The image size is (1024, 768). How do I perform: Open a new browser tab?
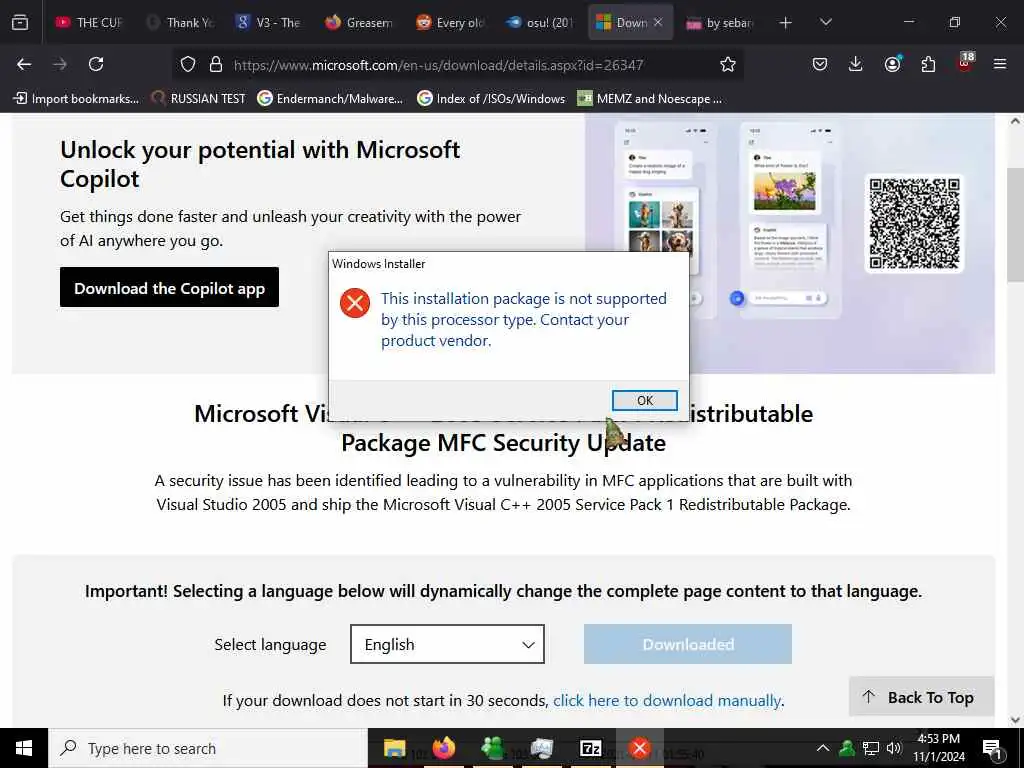point(786,23)
